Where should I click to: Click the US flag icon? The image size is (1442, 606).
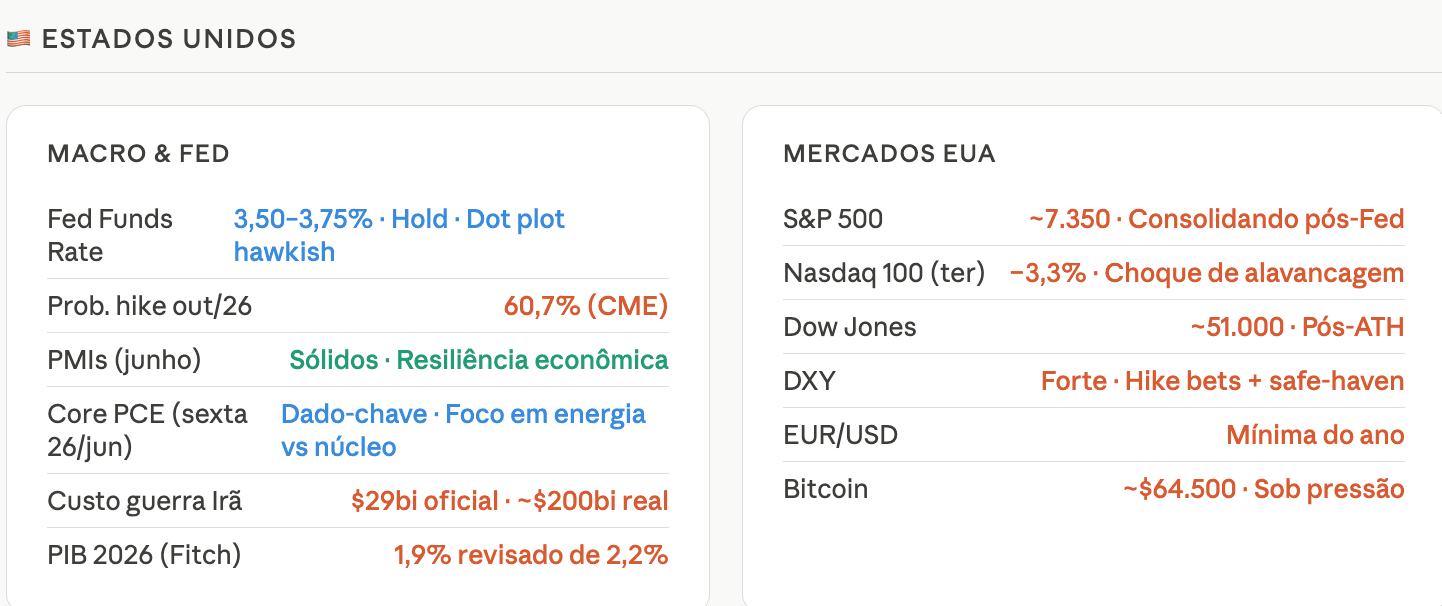click(x=18, y=39)
